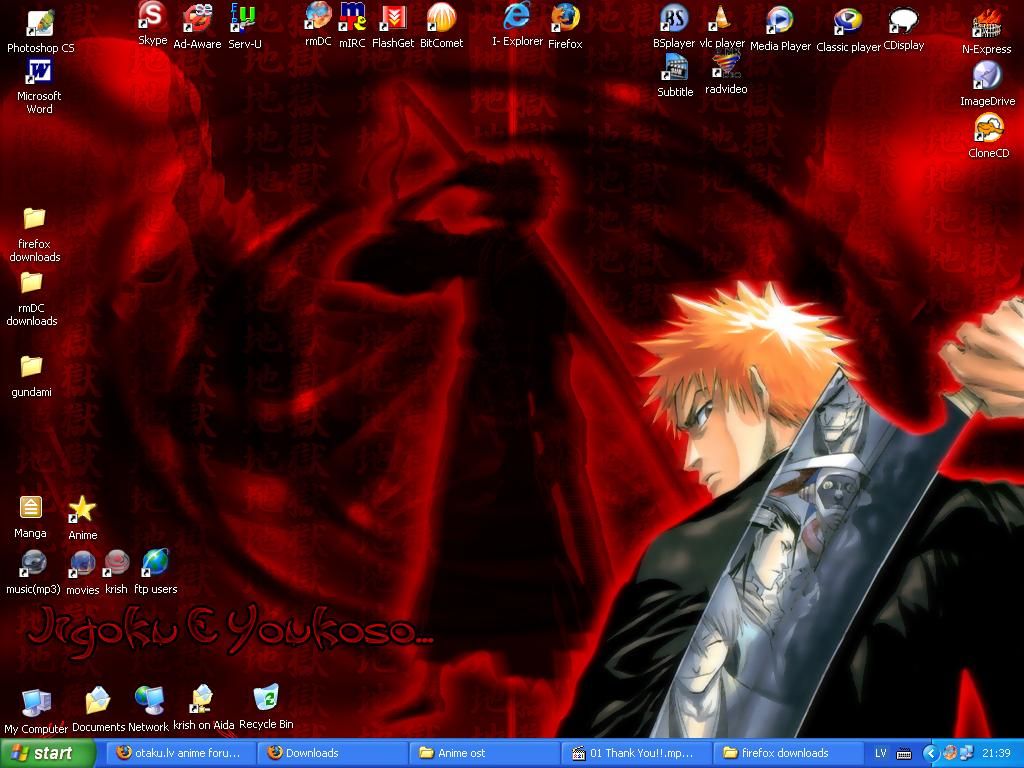Launch CloneCD from the desktop

(988, 128)
